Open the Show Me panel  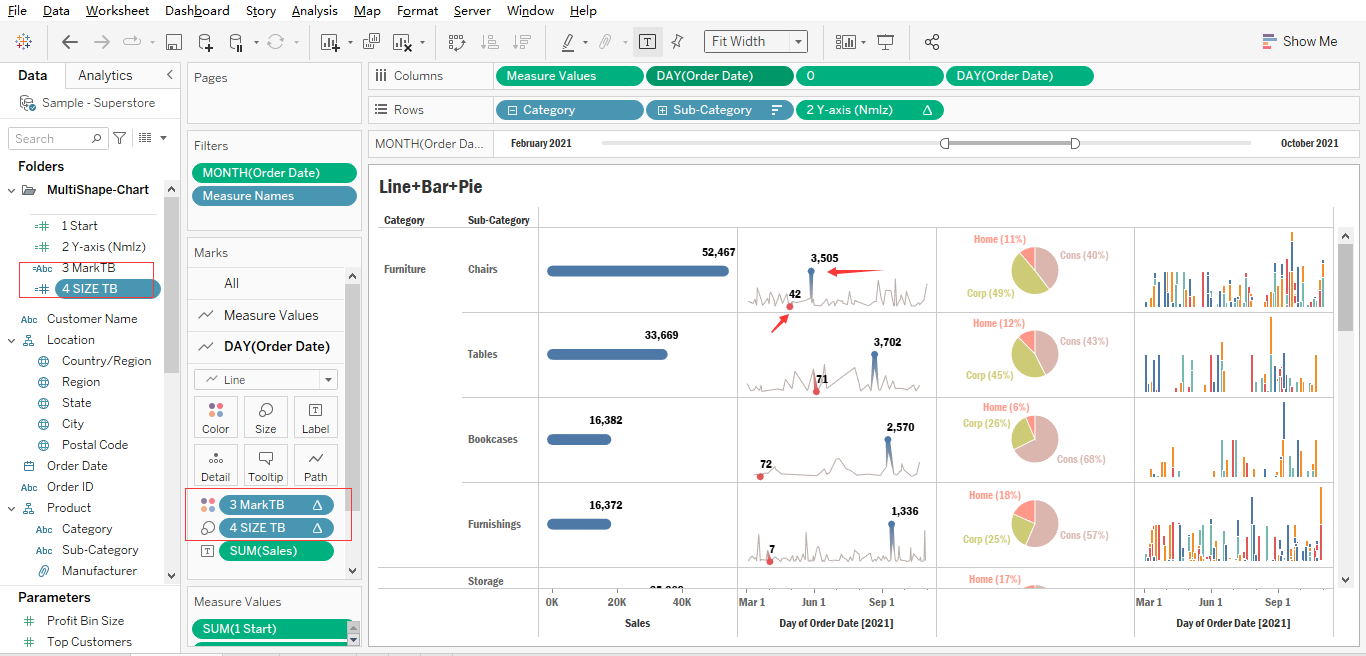click(1300, 41)
